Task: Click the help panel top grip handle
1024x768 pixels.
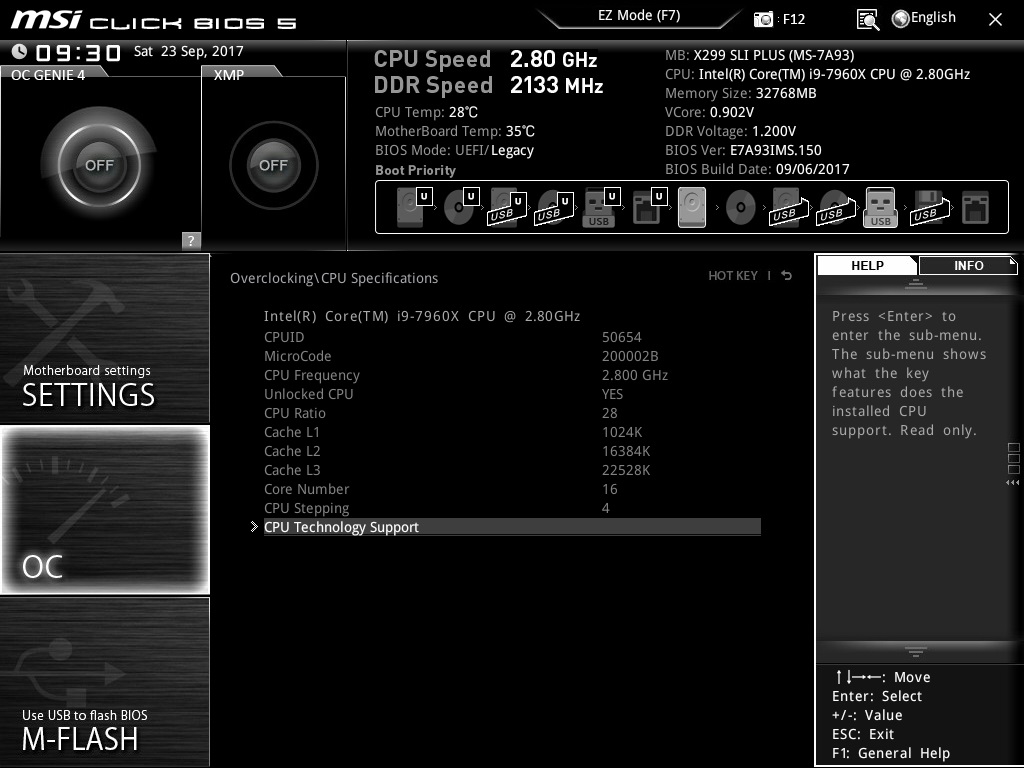Action: pos(916,284)
